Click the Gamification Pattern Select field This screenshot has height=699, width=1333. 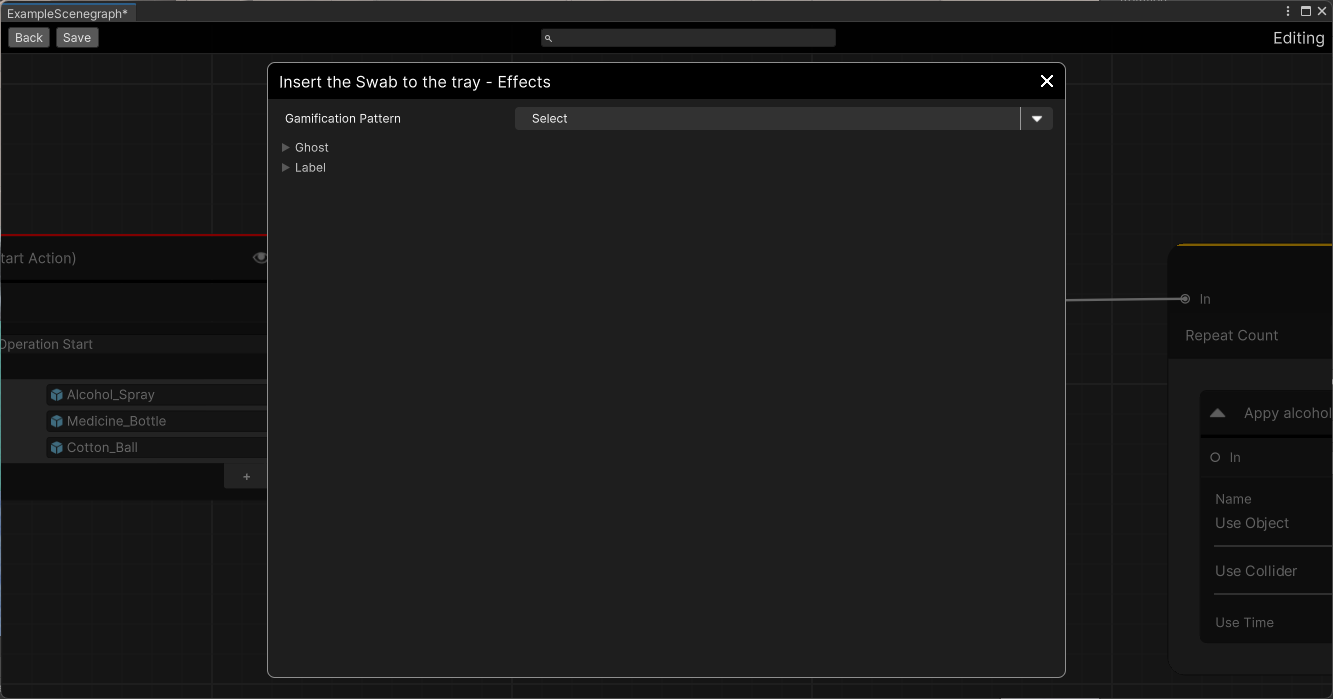tap(767, 119)
